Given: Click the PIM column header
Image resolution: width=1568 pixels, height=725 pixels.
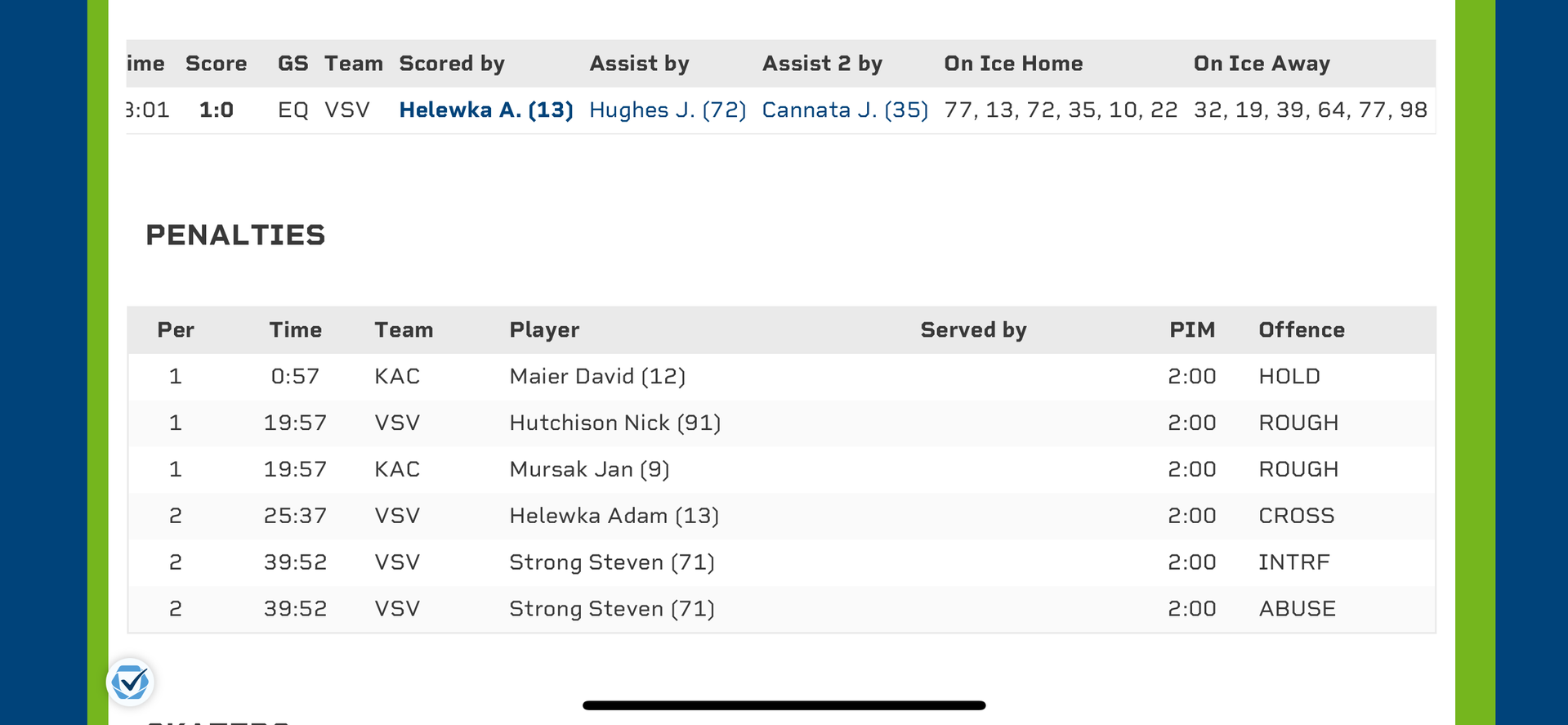Looking at the screenshot, I should [x=1191, y=330].
